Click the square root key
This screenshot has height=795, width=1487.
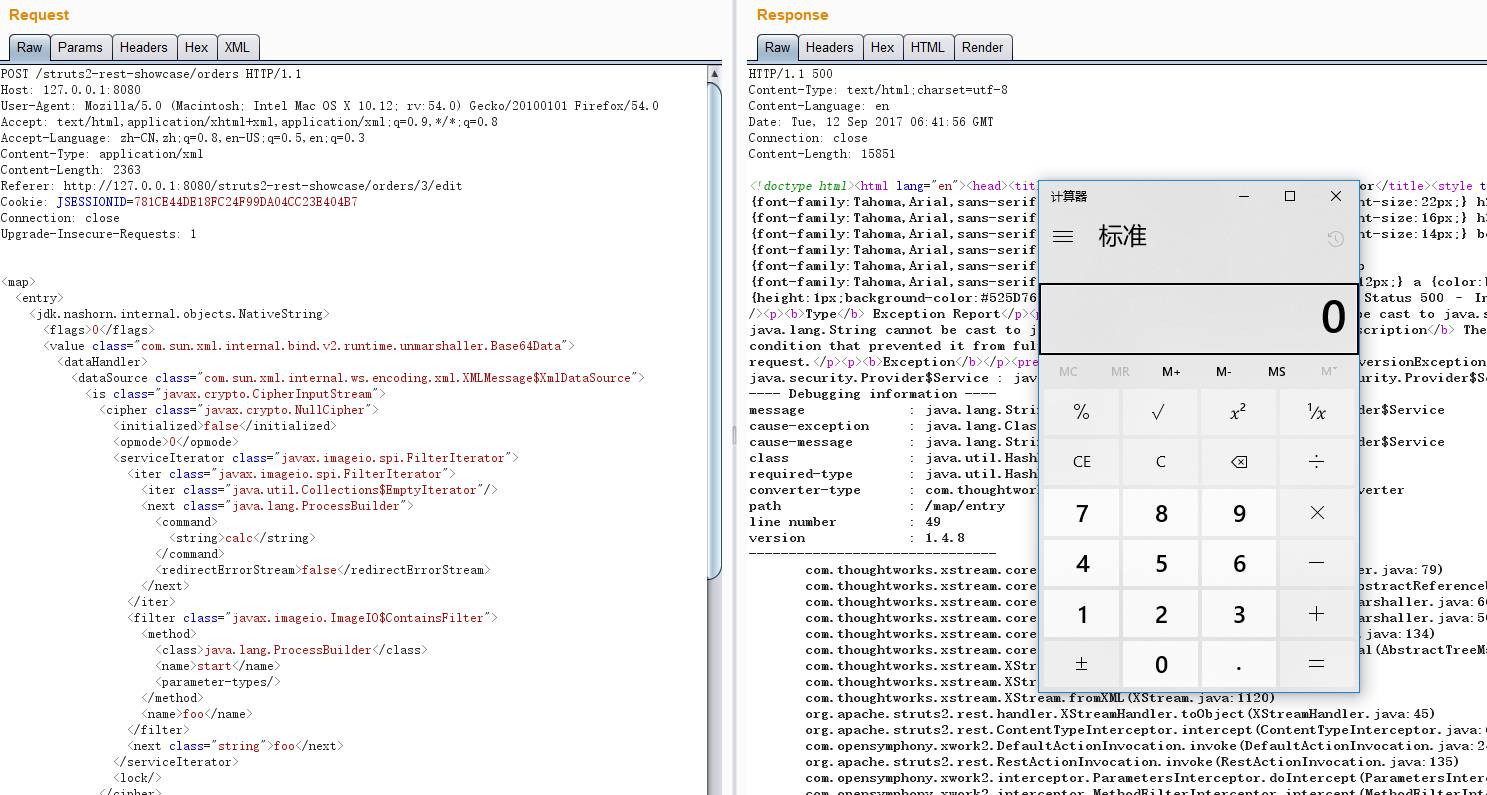point(1159,412)
